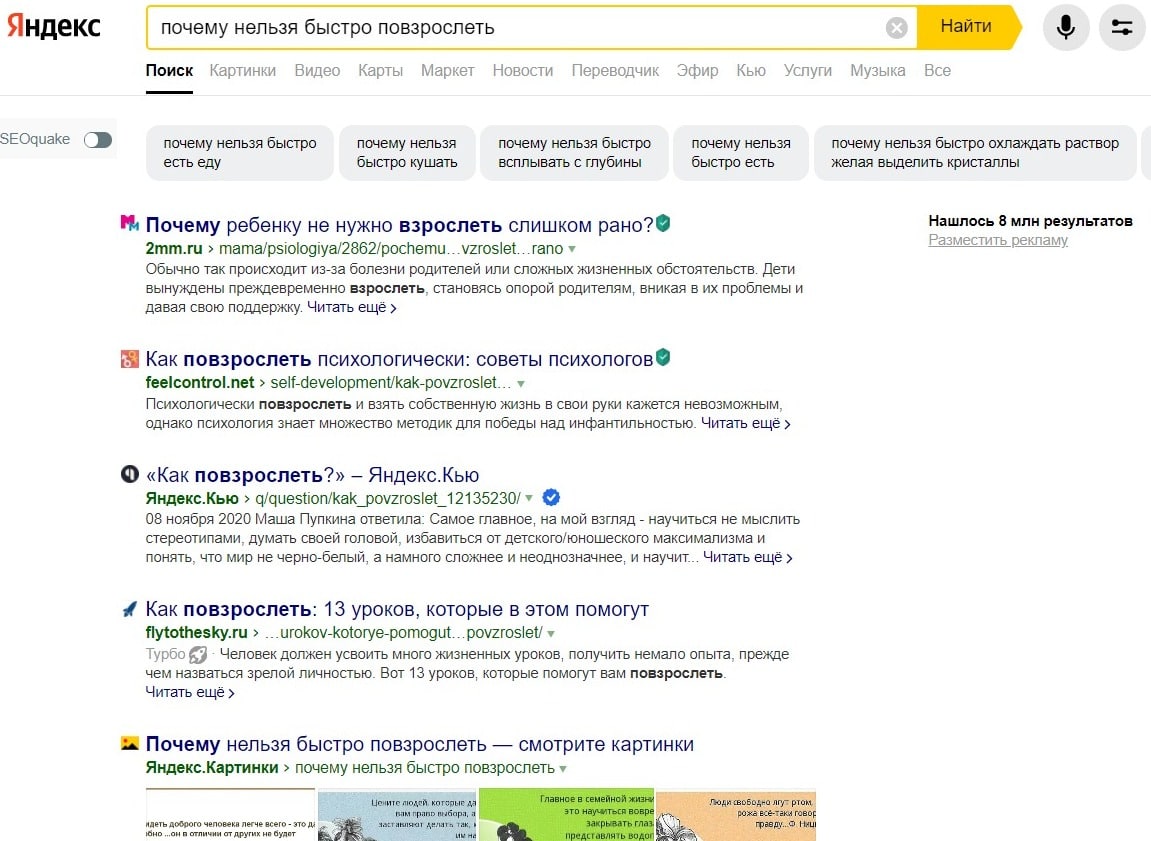Open result 'Почему ребенку не нужно взрослеть слишком рано?'

pos(399,225)
